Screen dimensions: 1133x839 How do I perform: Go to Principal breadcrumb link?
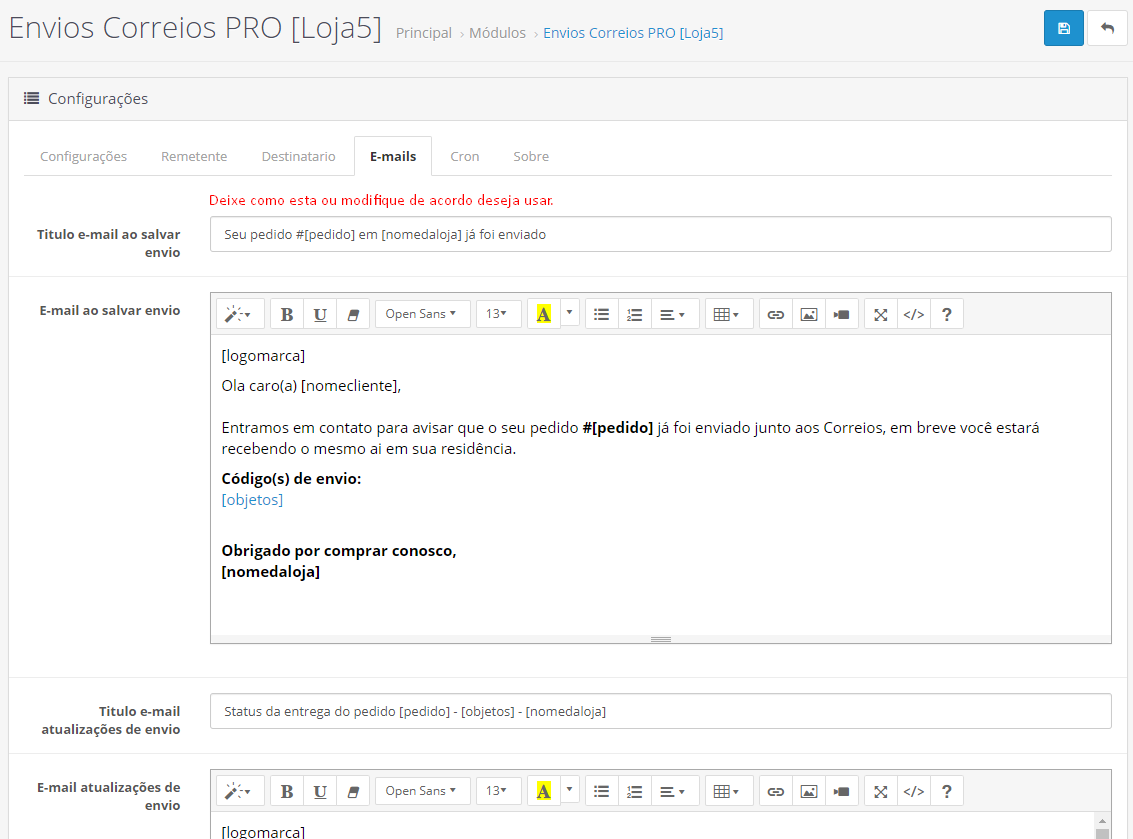(423, 33)
